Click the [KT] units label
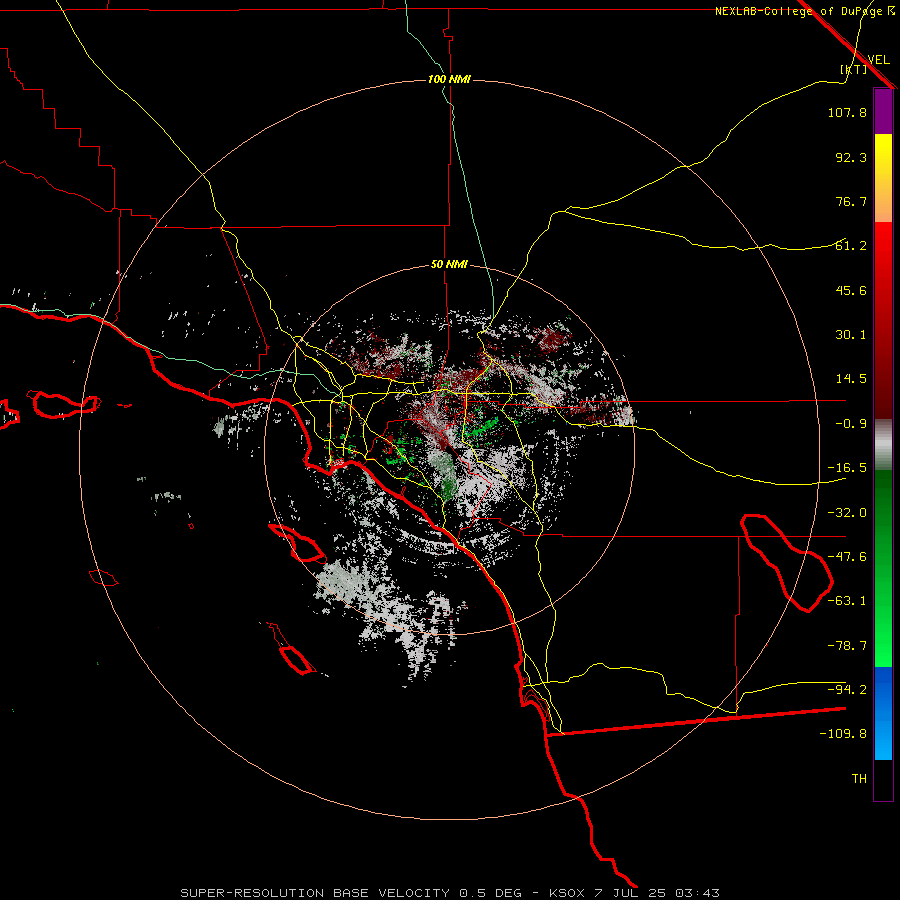900x900 pixels. (853, 69)
